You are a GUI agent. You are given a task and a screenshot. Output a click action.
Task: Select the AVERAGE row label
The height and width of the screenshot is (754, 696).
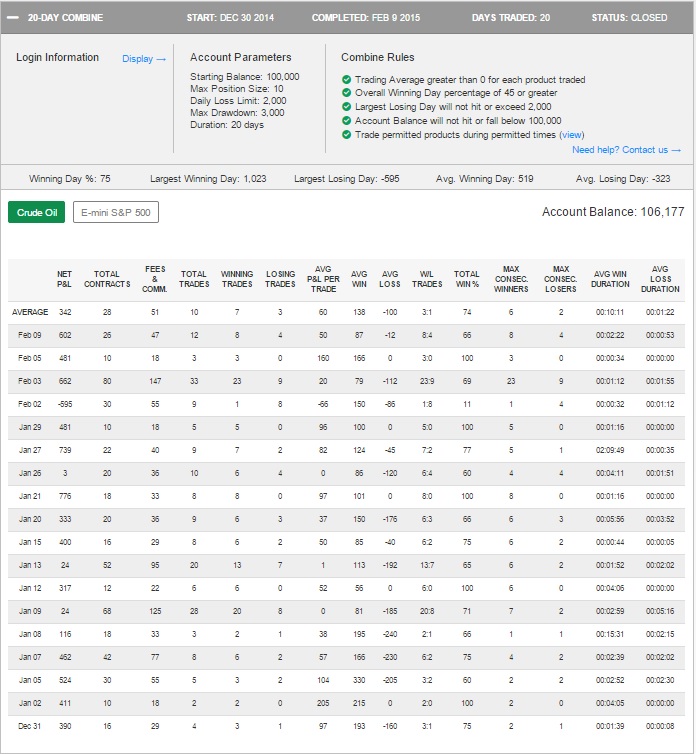coord(30,312)
